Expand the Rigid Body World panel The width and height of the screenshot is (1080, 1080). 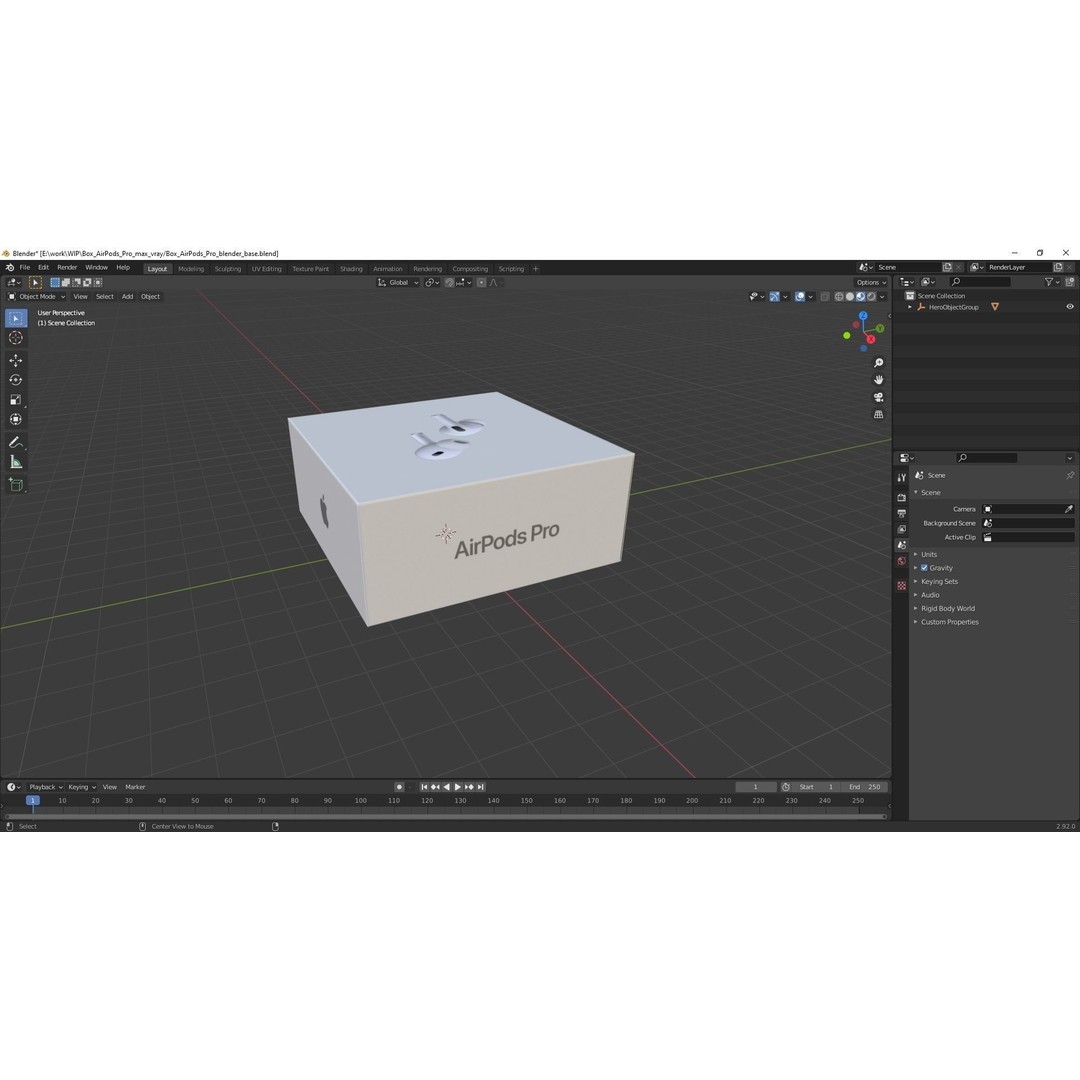947,609
